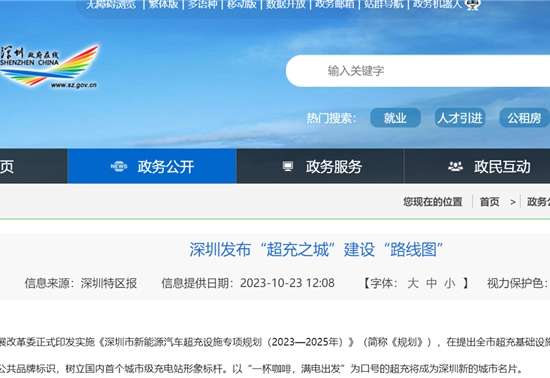
Task: Set font size to 大
Action: 413,283
